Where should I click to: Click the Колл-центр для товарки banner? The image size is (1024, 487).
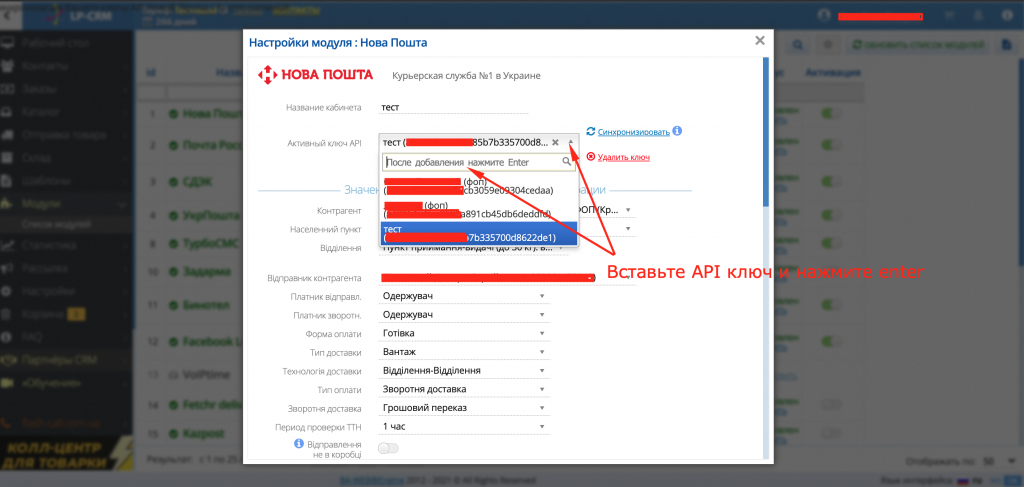tap(66, 456)
